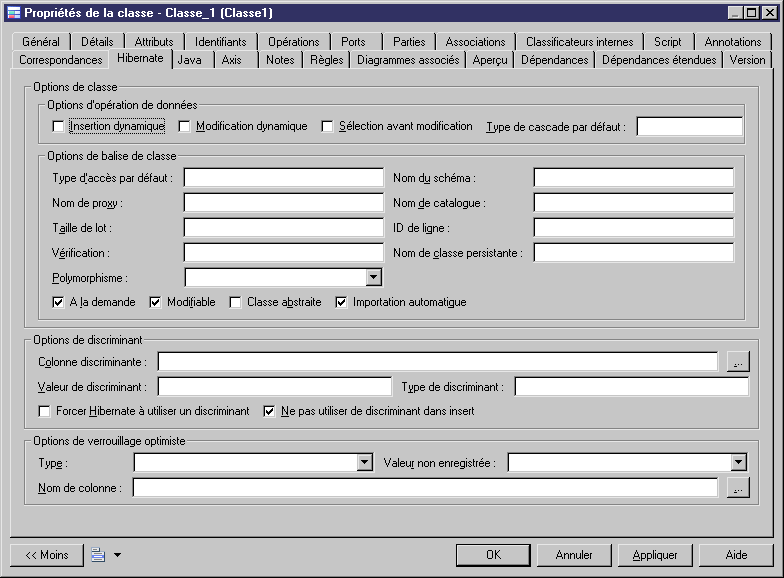
Task: Go to the Attributs tab
Action: (x=154, y=42)
